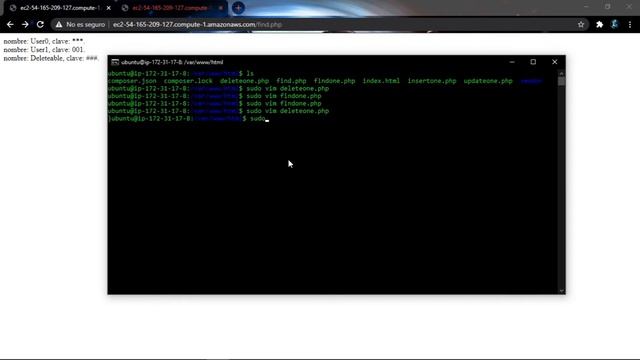
Task: Reload the find.php page
Action: pos(40,24)
